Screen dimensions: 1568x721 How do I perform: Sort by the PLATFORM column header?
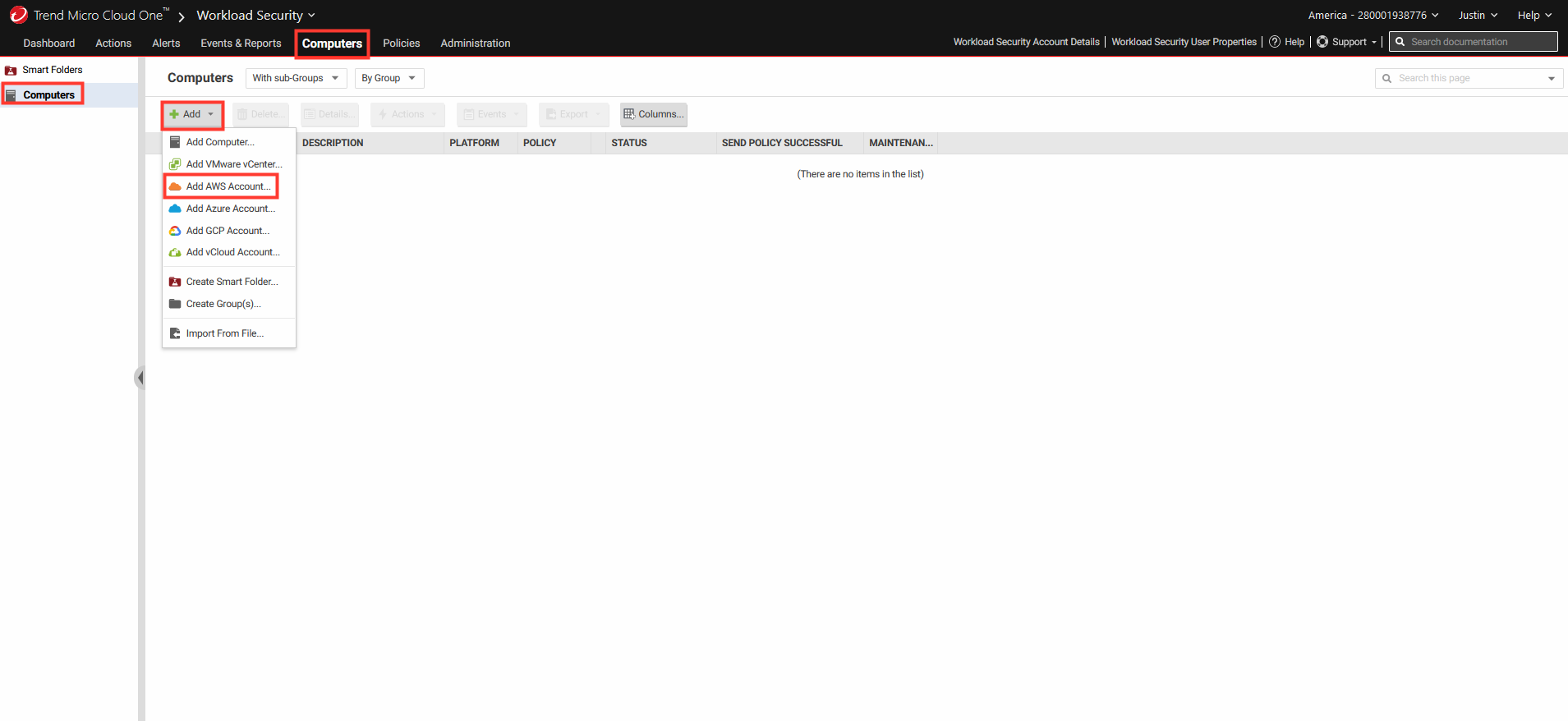pyautogui.click(x=474, y=143)
